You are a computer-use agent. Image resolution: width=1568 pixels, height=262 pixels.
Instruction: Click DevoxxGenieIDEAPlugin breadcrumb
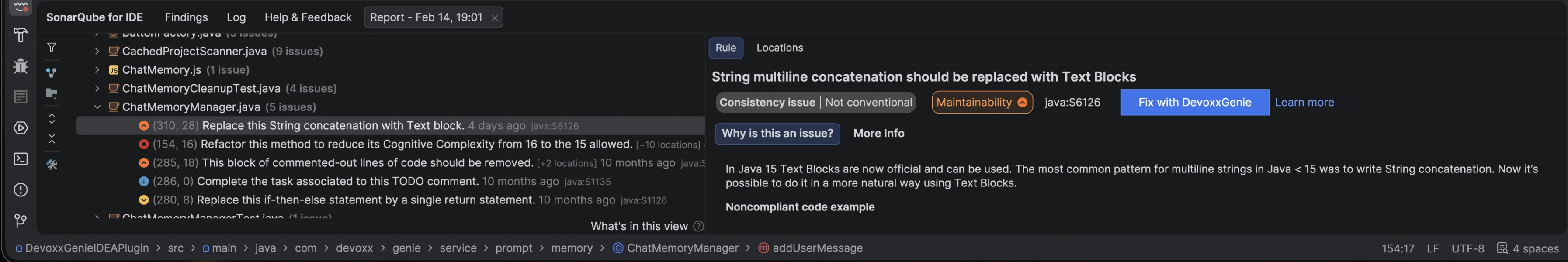tap(87, 248)
